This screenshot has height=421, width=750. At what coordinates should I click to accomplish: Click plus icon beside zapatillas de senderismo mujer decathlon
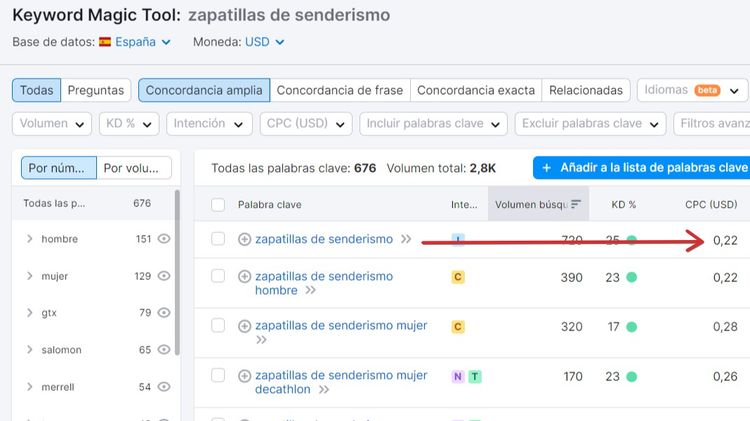pyautogui.click(x=244, y=376)
